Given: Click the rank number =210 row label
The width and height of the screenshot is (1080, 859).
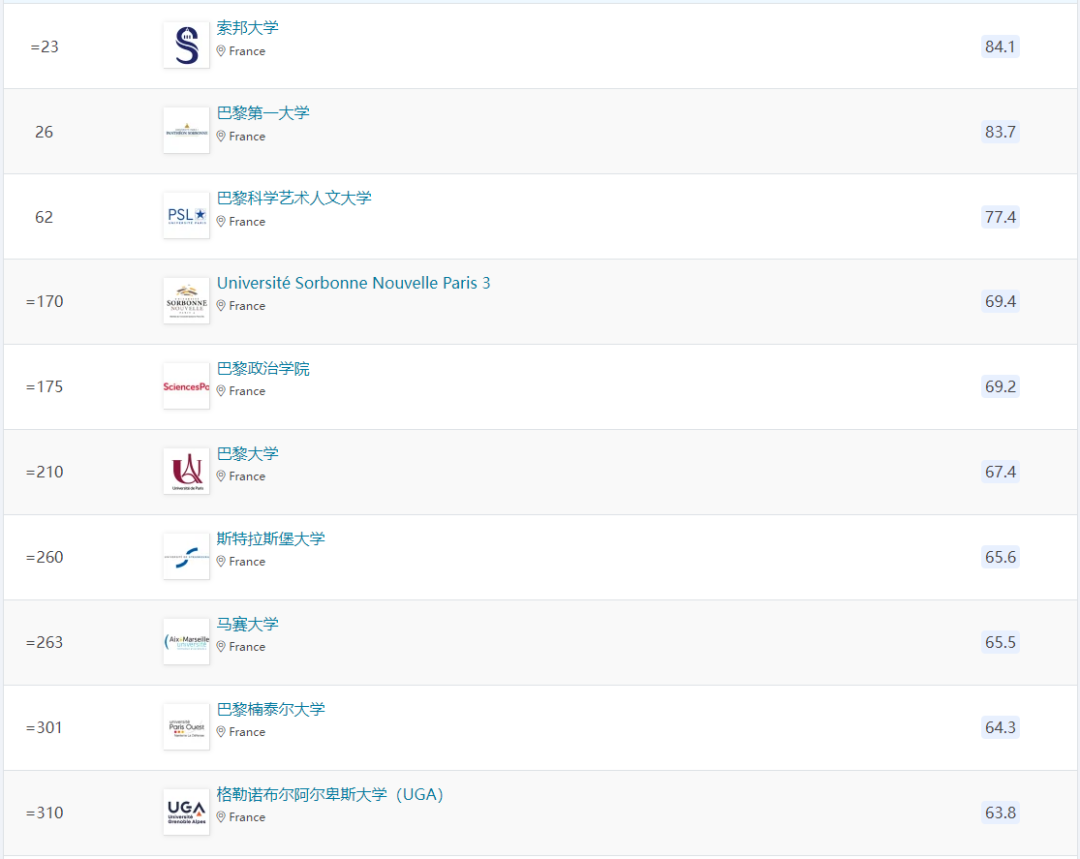Looking at the screenshot, I should click(44, 471).
